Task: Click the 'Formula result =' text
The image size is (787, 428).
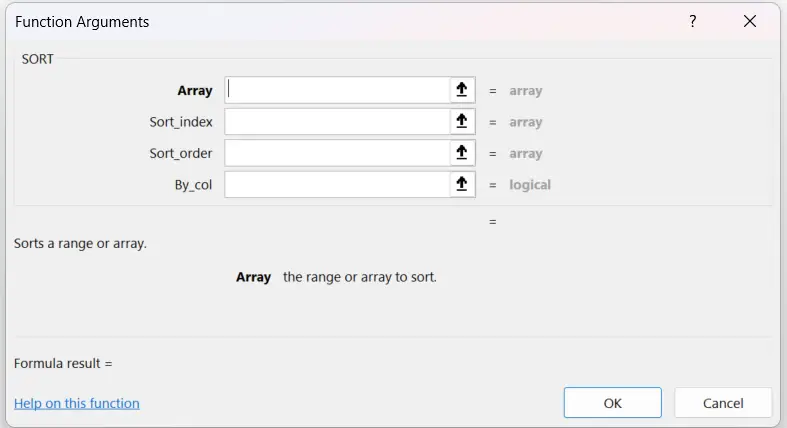Action: point(63,363)
